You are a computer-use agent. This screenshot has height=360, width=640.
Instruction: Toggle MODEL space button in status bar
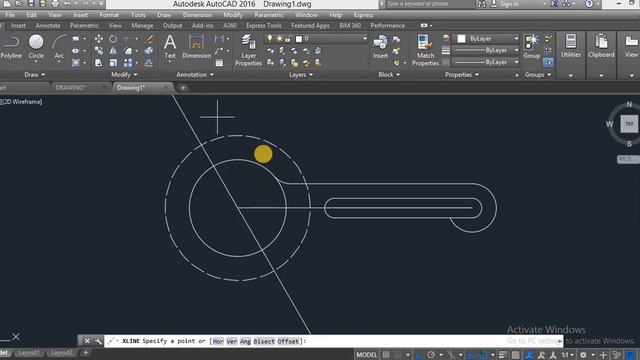point(367,355)
